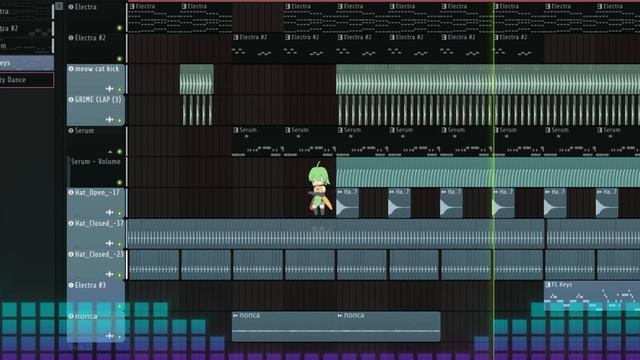Click the waveform icon on Hat_Closed_-23 track
The height and width of the screenshot is (360, 640).
[x=109, y=274]
